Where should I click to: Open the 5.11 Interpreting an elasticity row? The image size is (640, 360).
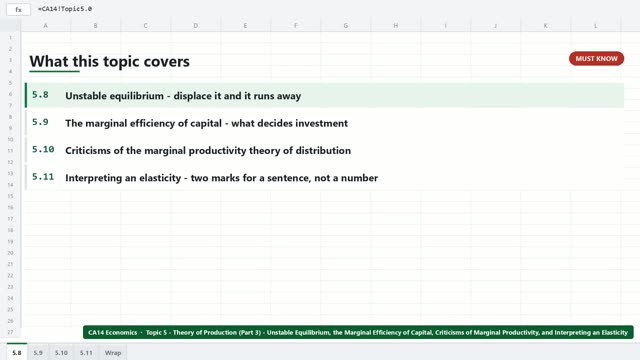coord(324,178)
